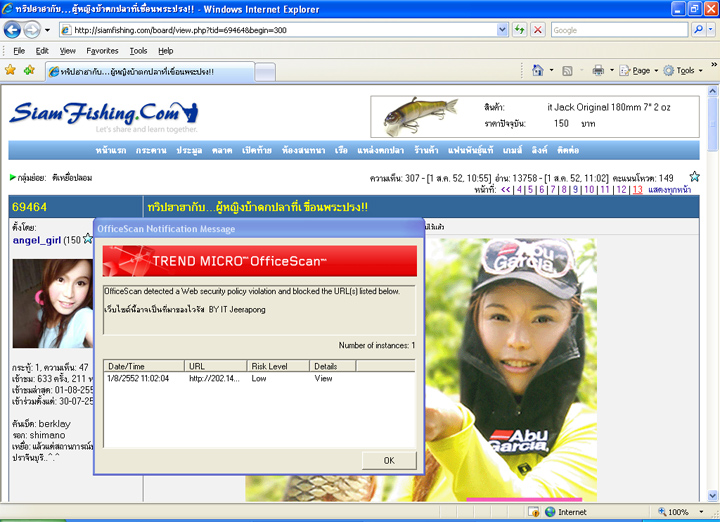This screenshot has height=522, width=720.
Task: Open the Edit menu
Action: pyautogui.click(x=42, y=51)
